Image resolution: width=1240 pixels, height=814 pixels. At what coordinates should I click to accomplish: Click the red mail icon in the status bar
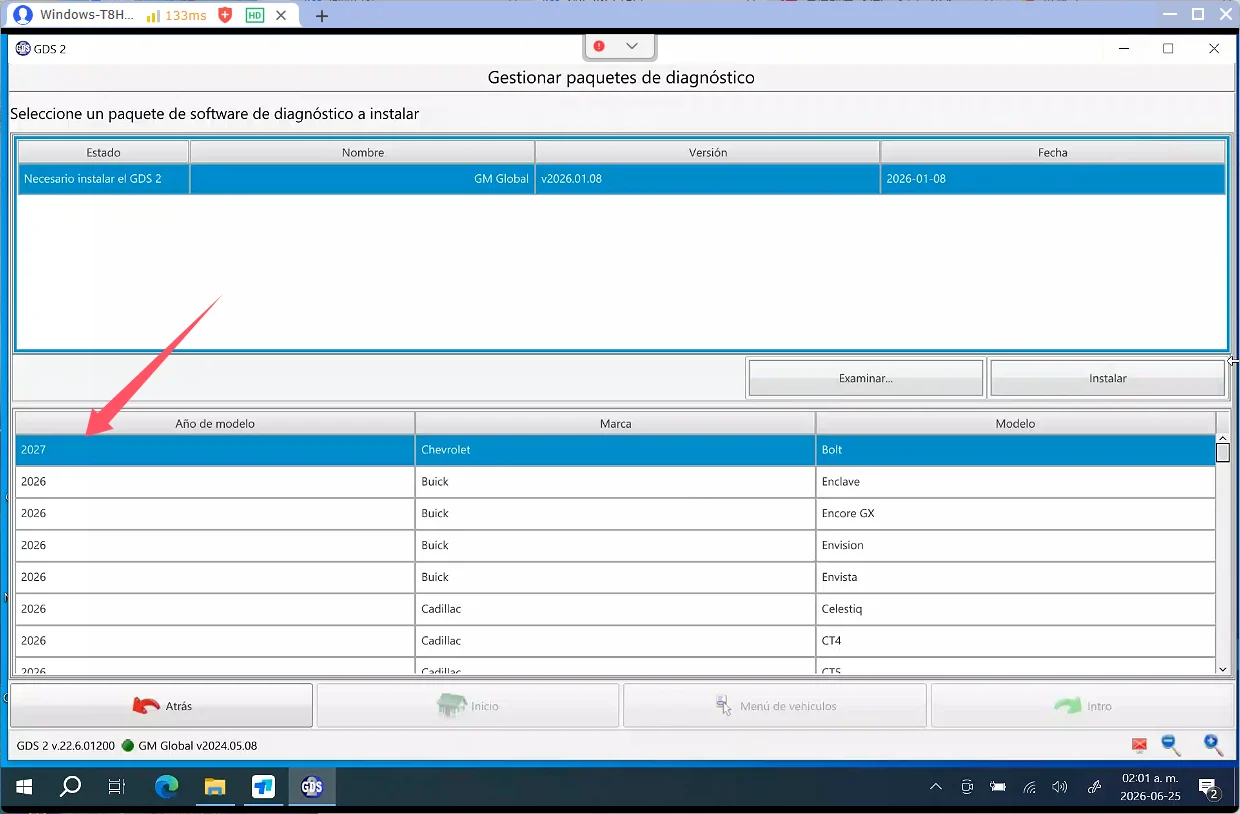point(1139,745)
